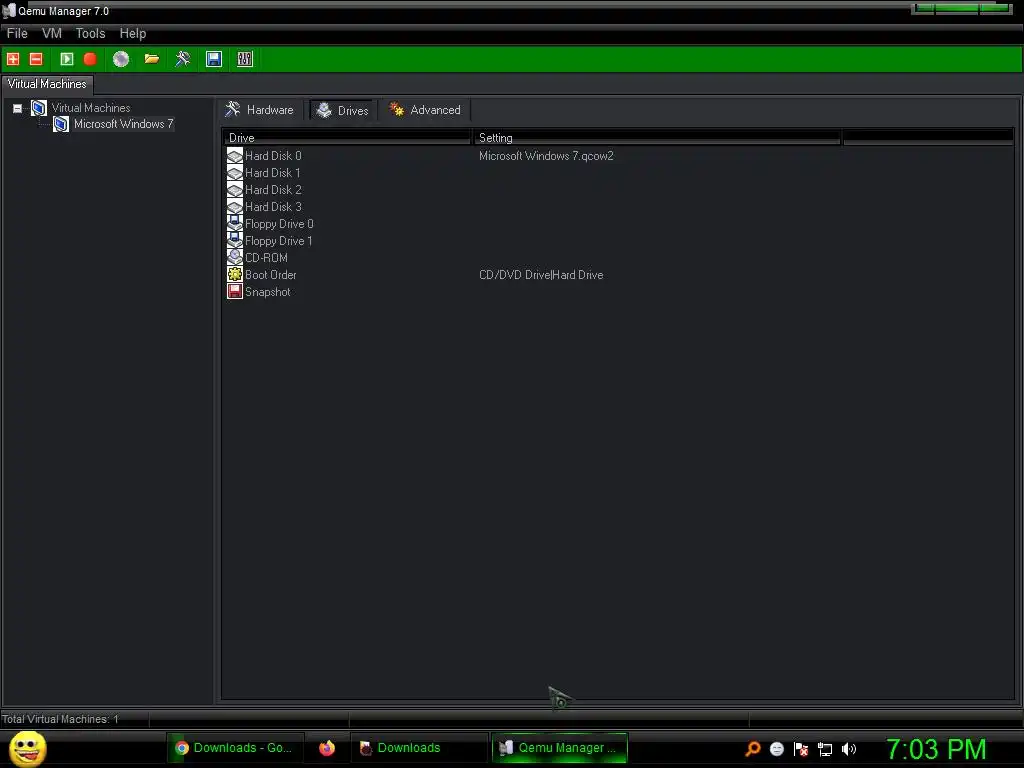Open the File menu
Image resolution: width=1024 pixels, height=768 pixels.
(x=17, y=33)
